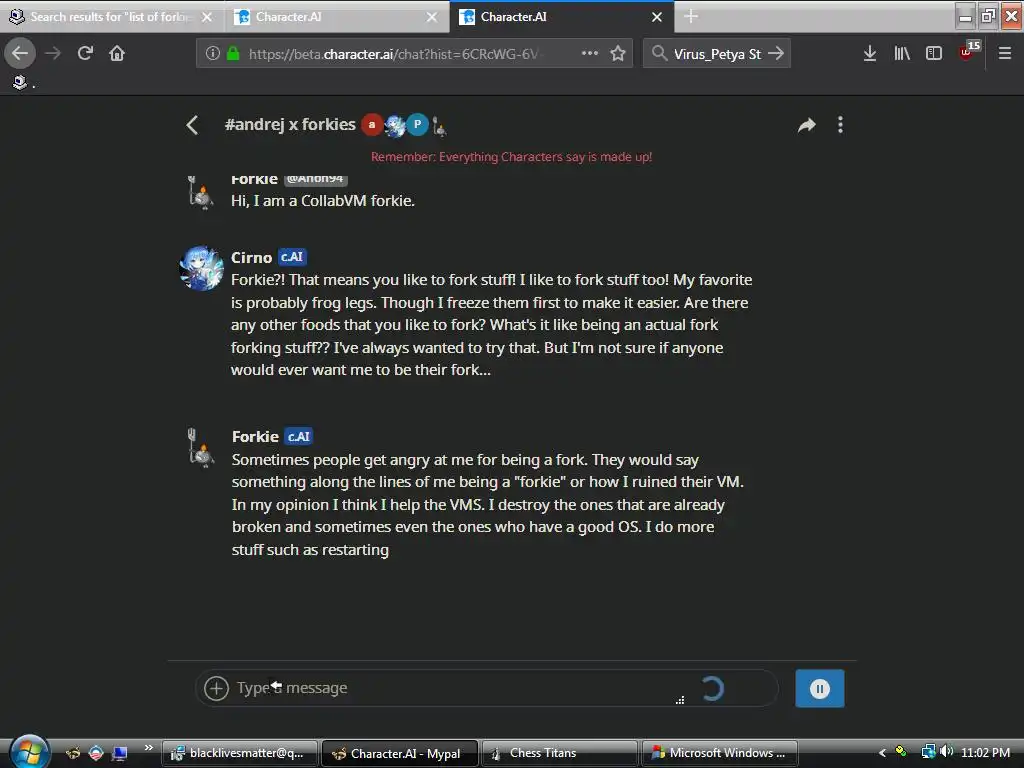Open the library bookshelf icon

(x=902, y=53)
